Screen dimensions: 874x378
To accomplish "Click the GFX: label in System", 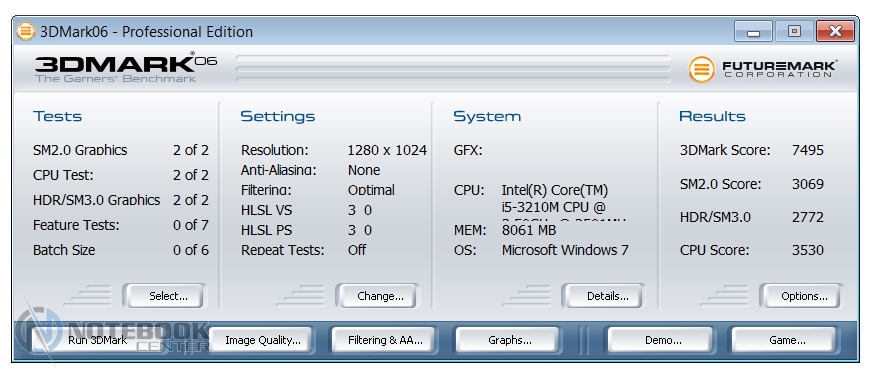I will tap(468, 150).
